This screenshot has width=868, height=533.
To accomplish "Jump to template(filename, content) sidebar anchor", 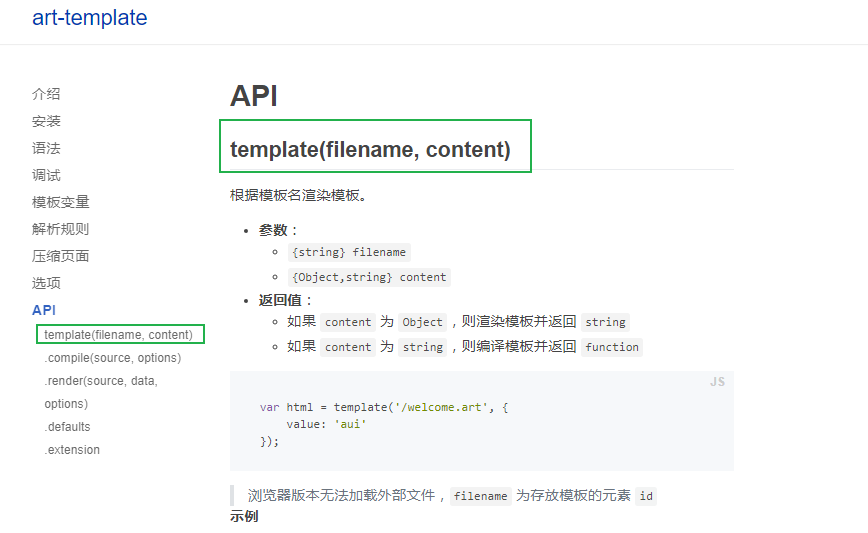I will coord(118,335).
